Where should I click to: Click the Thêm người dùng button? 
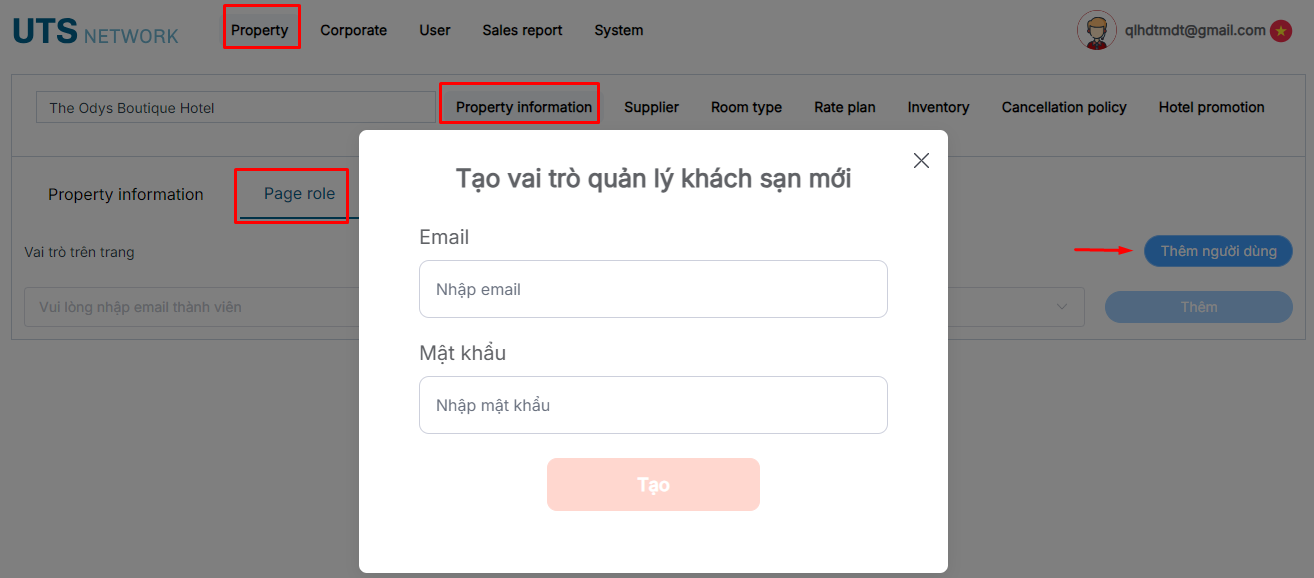[x=1218, y=251]
